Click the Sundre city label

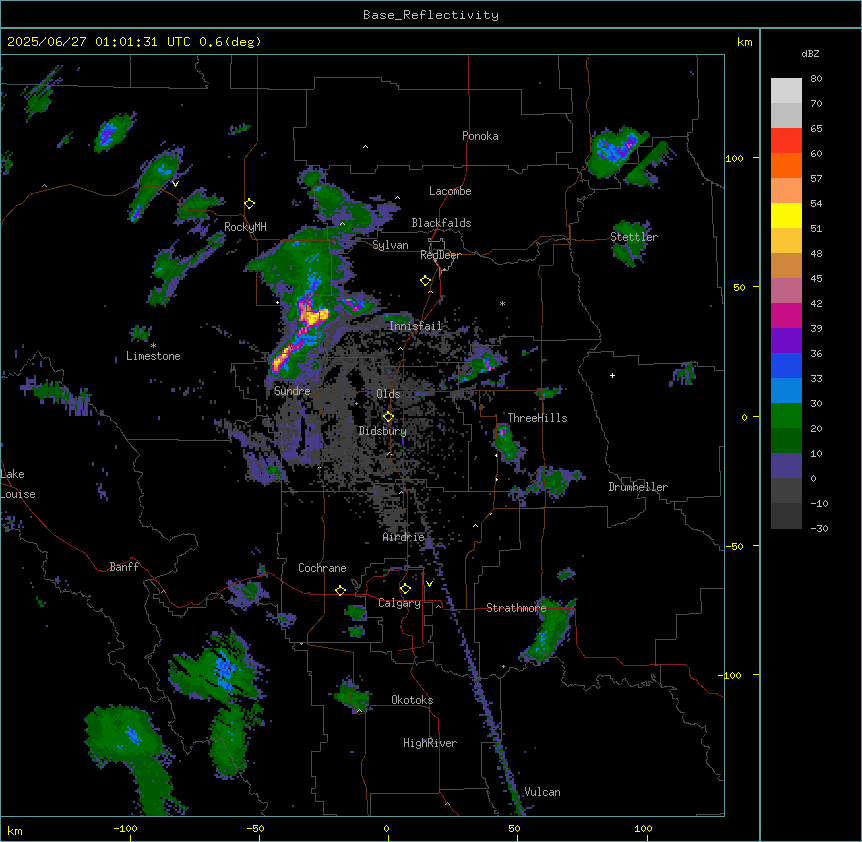pos(292,391)
